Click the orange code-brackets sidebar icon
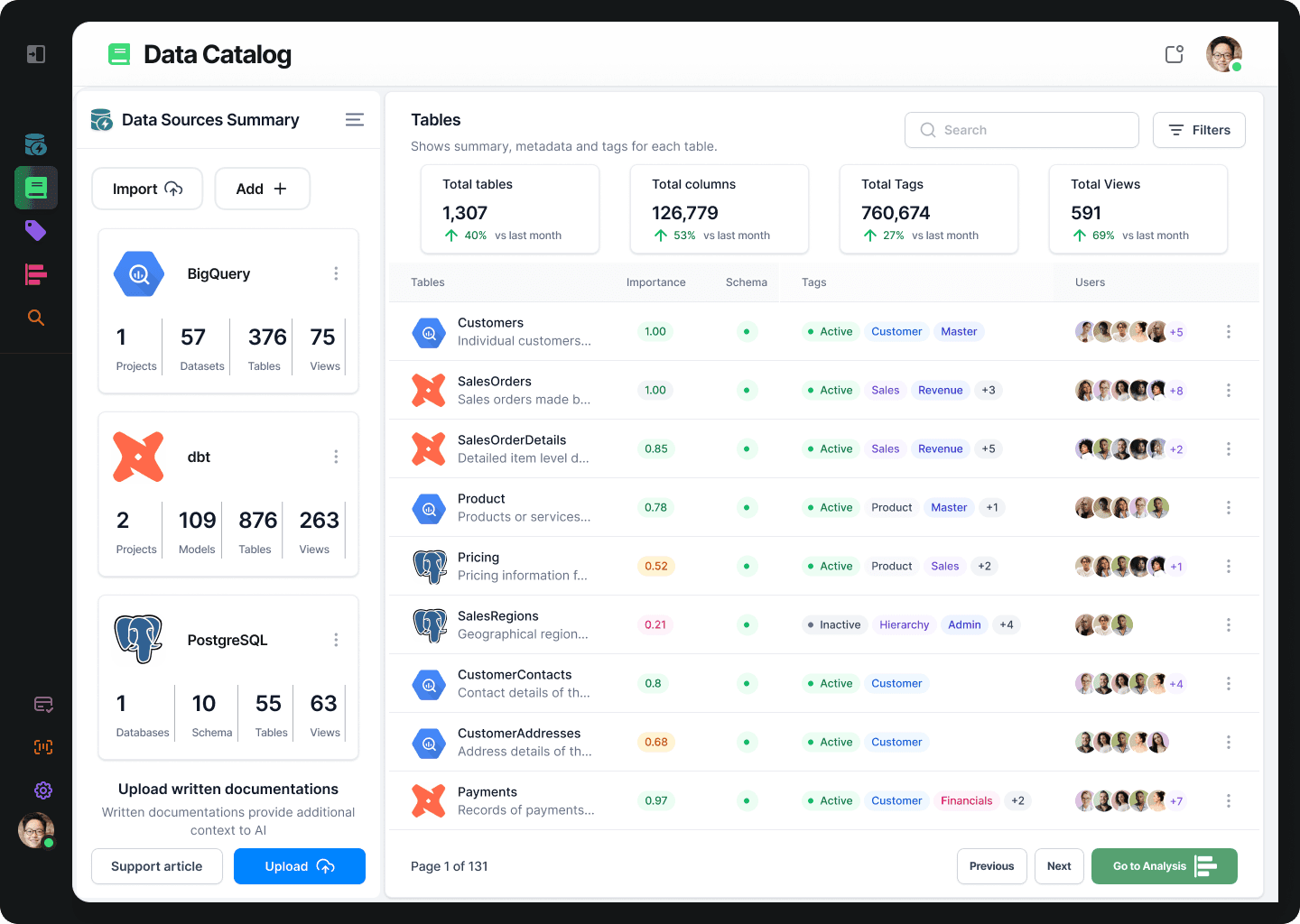Viewport: 1300px width, 924px height. [42, 747]
